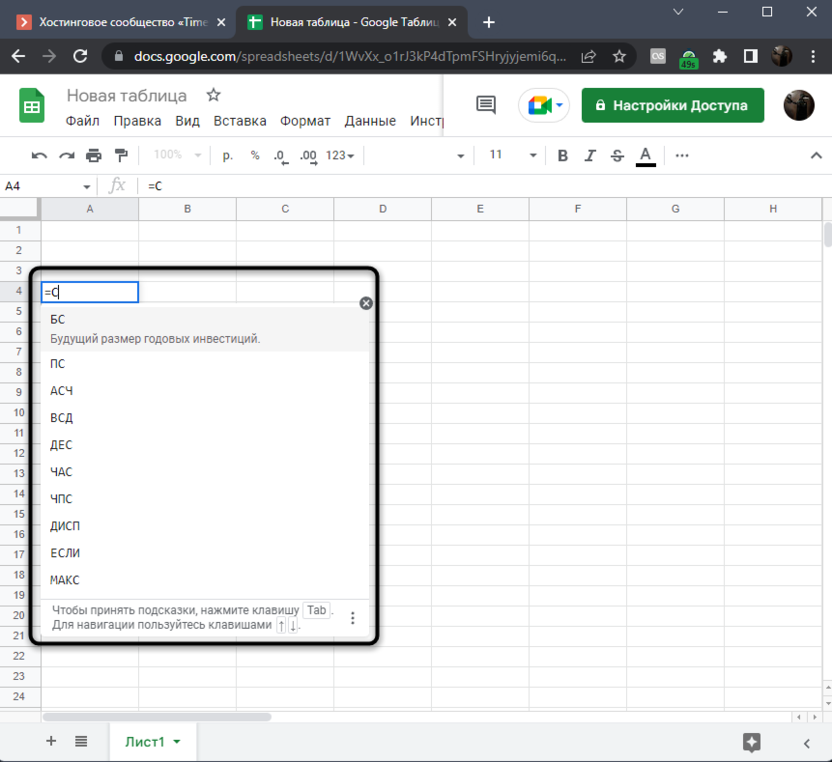Open the text color picker
The height and width of the screenshot is (762, 832).
(x=646, y=156)
